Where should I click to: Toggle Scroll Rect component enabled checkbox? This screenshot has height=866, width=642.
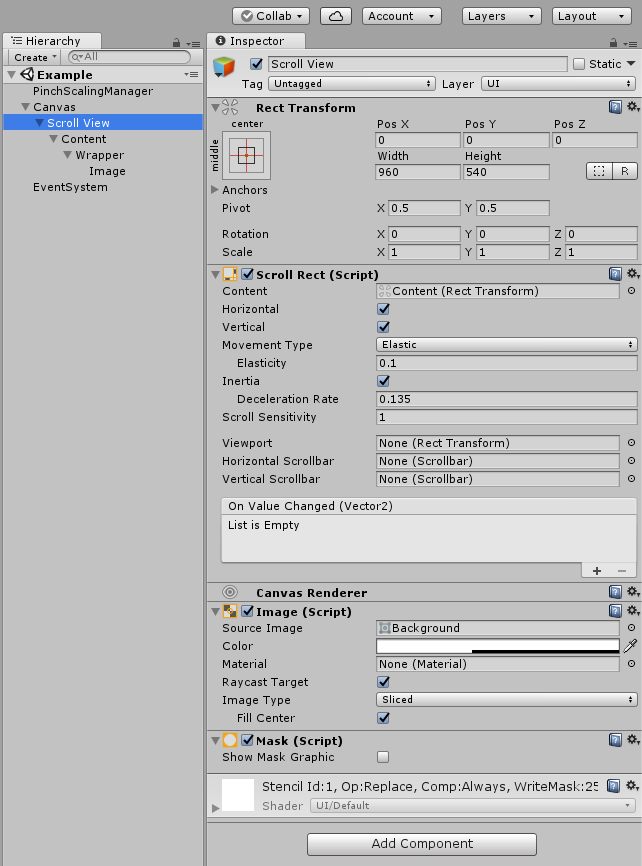click(x=248, y=274)
